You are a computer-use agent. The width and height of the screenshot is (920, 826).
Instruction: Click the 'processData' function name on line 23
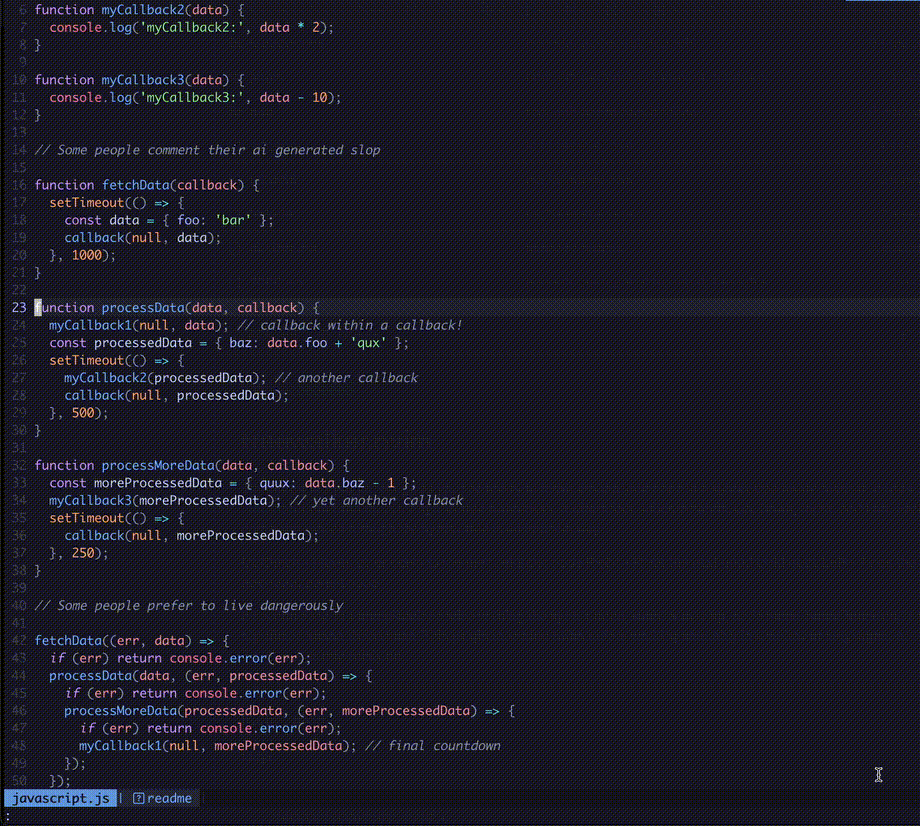pyautogui.click(x=143, y=307)
